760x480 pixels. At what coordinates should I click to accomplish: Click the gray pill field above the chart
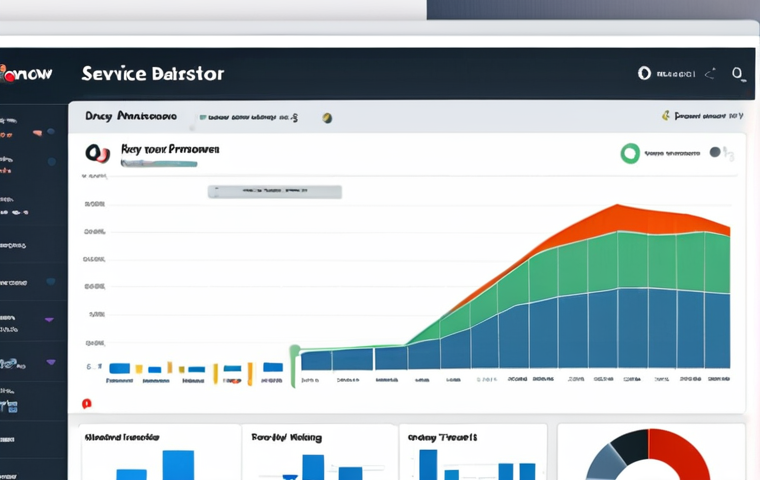click(275, 192)
